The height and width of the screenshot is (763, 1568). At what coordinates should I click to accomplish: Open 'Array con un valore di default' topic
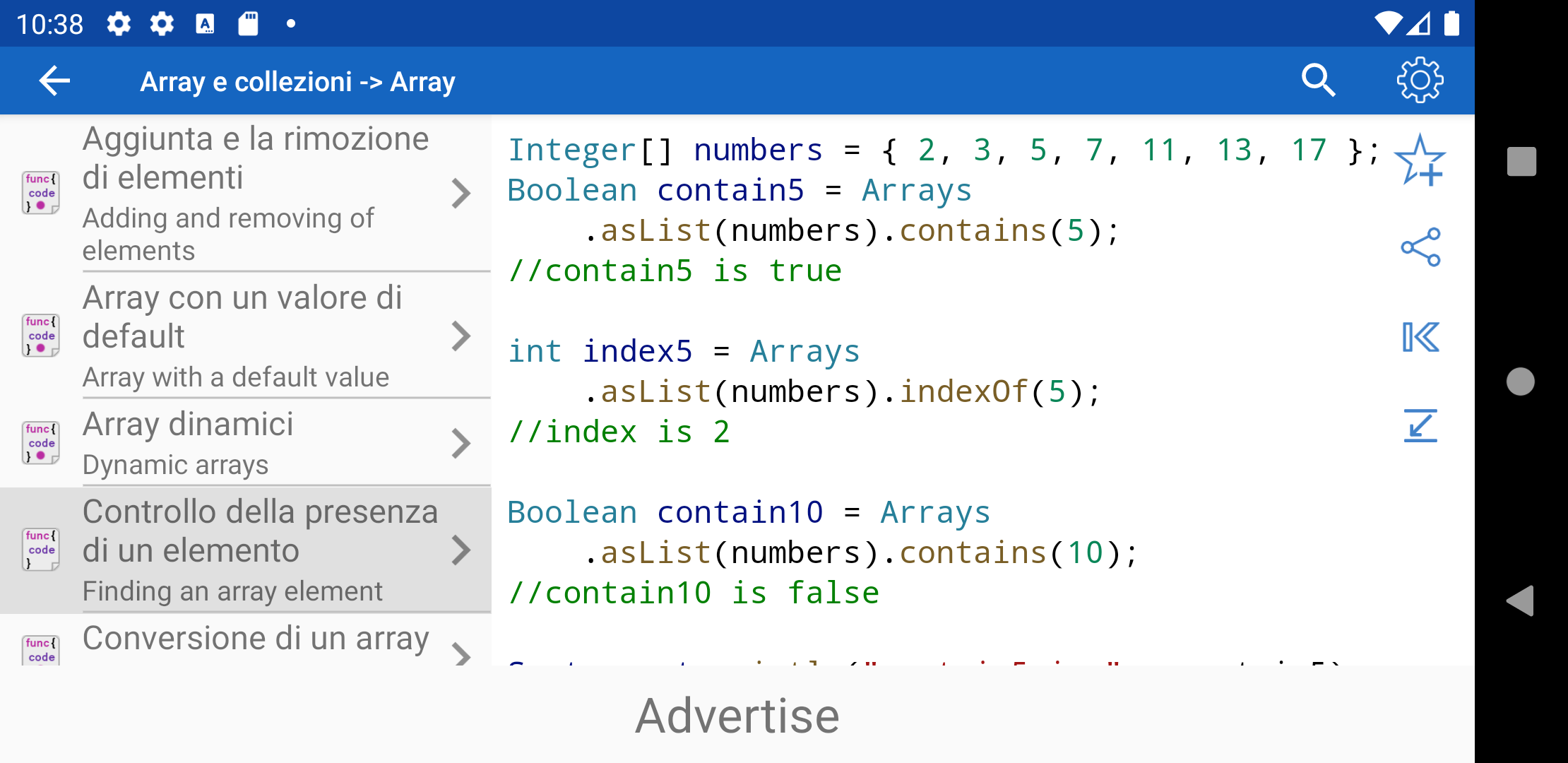click(x=246, y=336)
